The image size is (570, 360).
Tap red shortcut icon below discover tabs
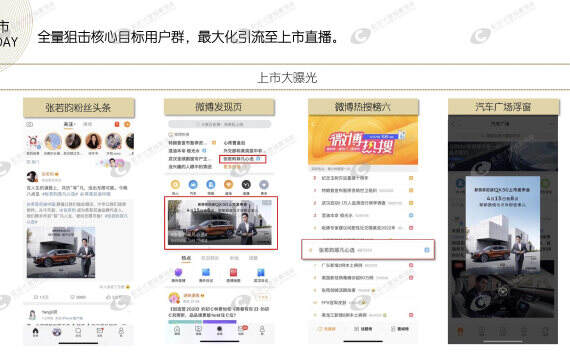233,272
